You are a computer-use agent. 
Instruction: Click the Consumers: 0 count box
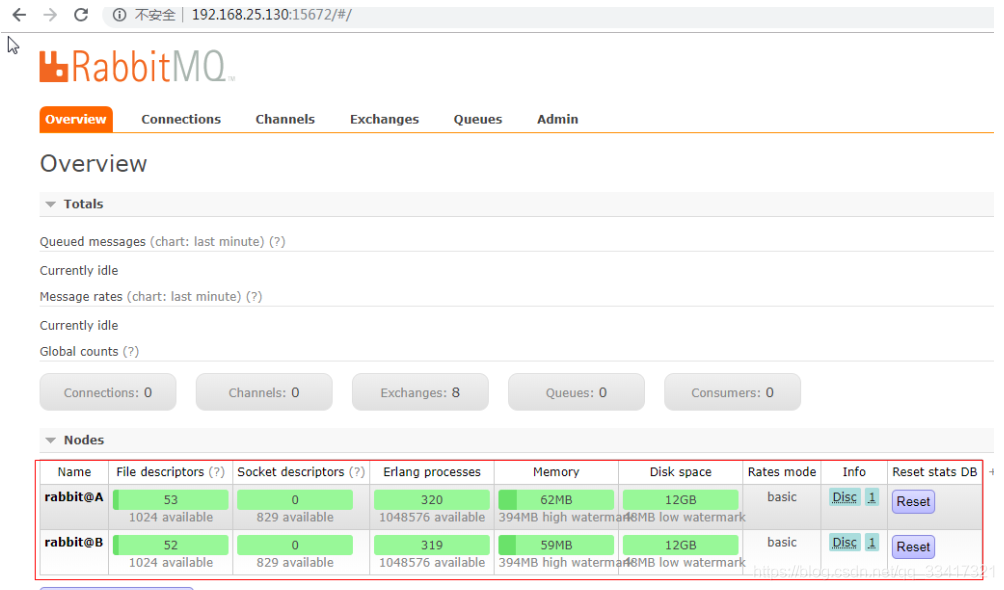(x=733, y=392)
